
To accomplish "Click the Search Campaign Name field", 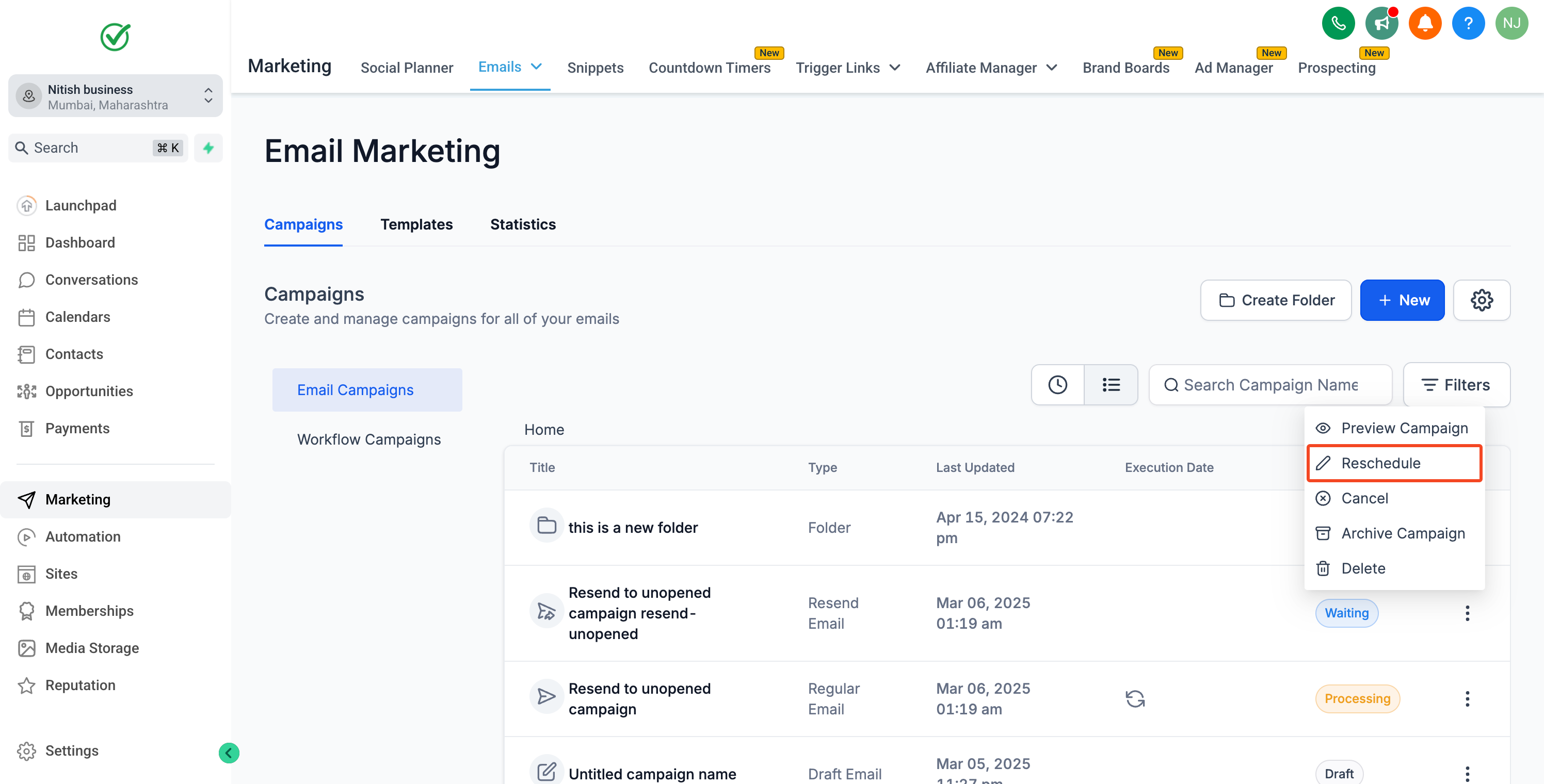I will tap(1270, 384).
